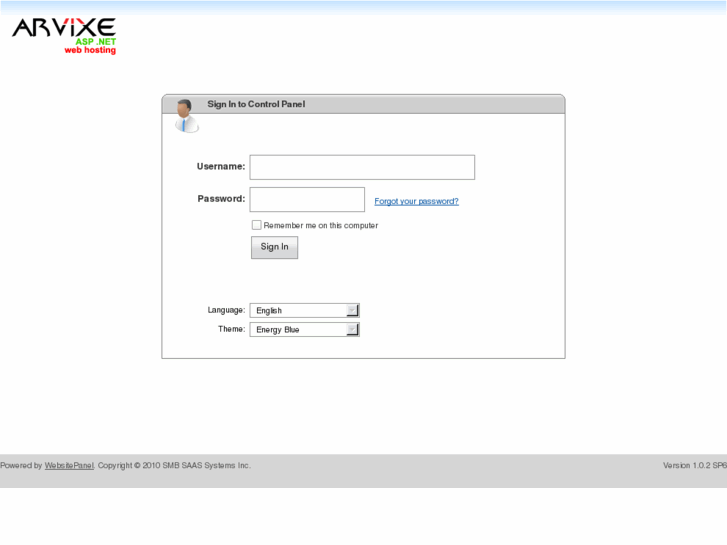Click the Theme label

[231, 329]
